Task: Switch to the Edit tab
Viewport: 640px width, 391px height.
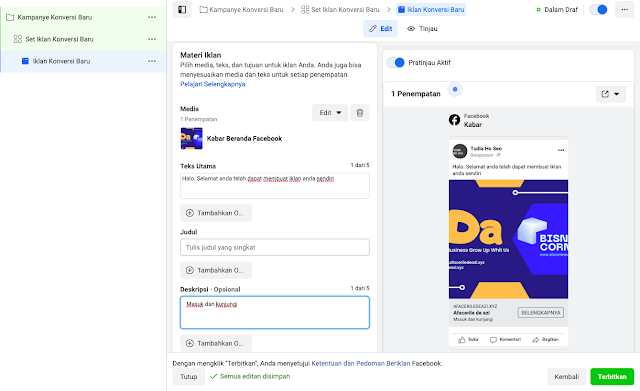Action: click(x=380, y=29)
